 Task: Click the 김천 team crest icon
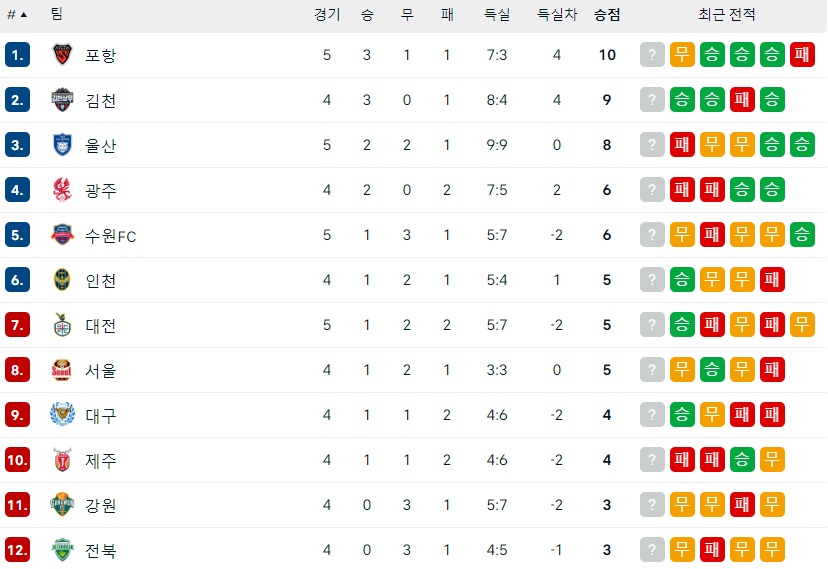pyautogui.click(x=63, y=100)
